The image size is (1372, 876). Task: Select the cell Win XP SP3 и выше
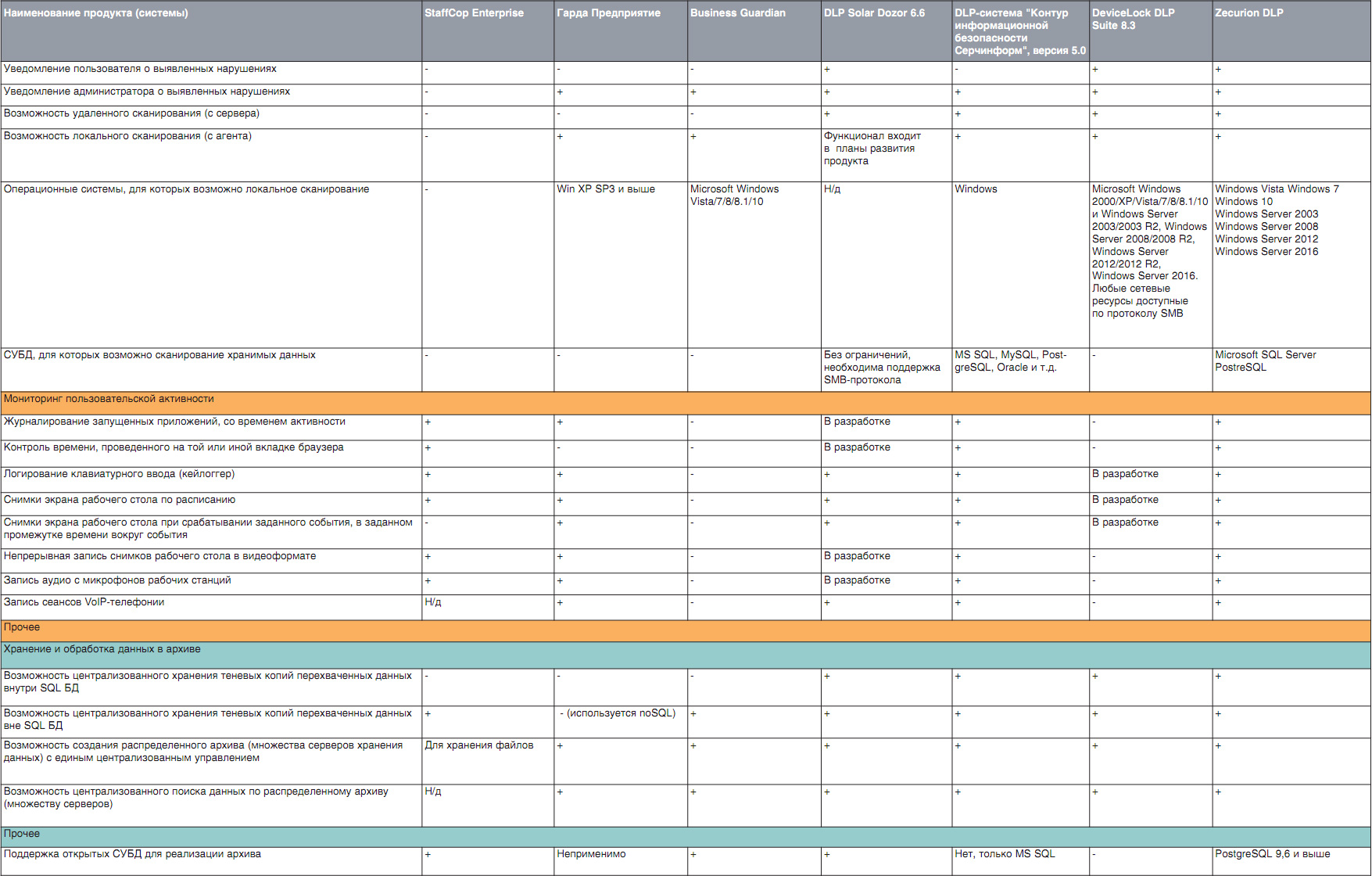pos(621,265)
